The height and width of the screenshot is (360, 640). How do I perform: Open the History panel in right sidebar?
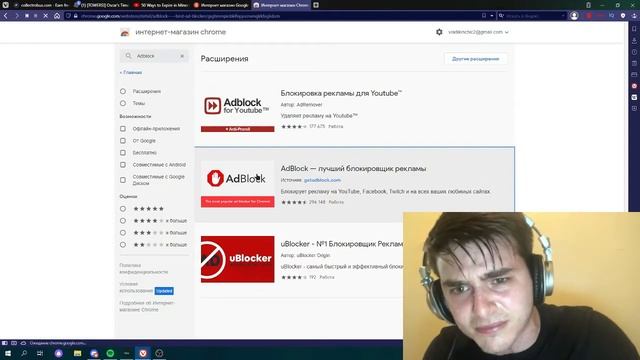pyautogui.click(x=634, y=52)
